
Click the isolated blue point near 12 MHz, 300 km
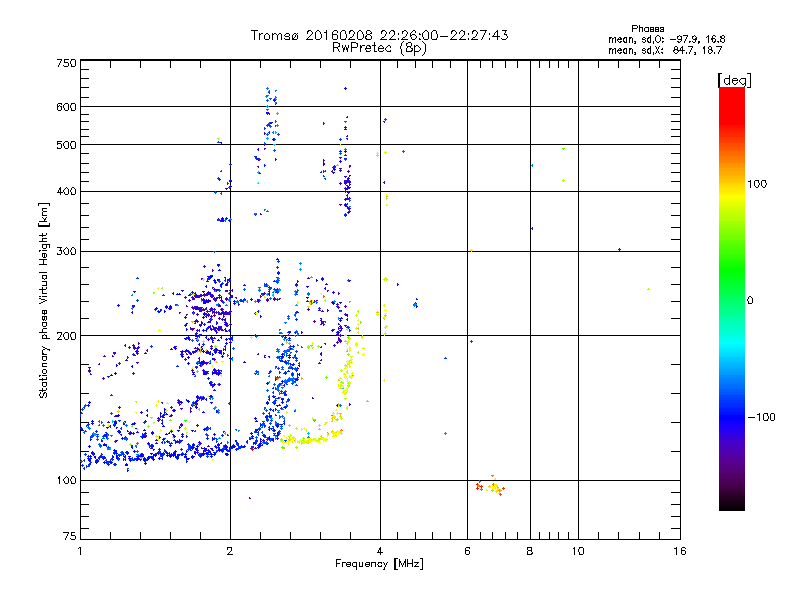[x=619, y=249]
